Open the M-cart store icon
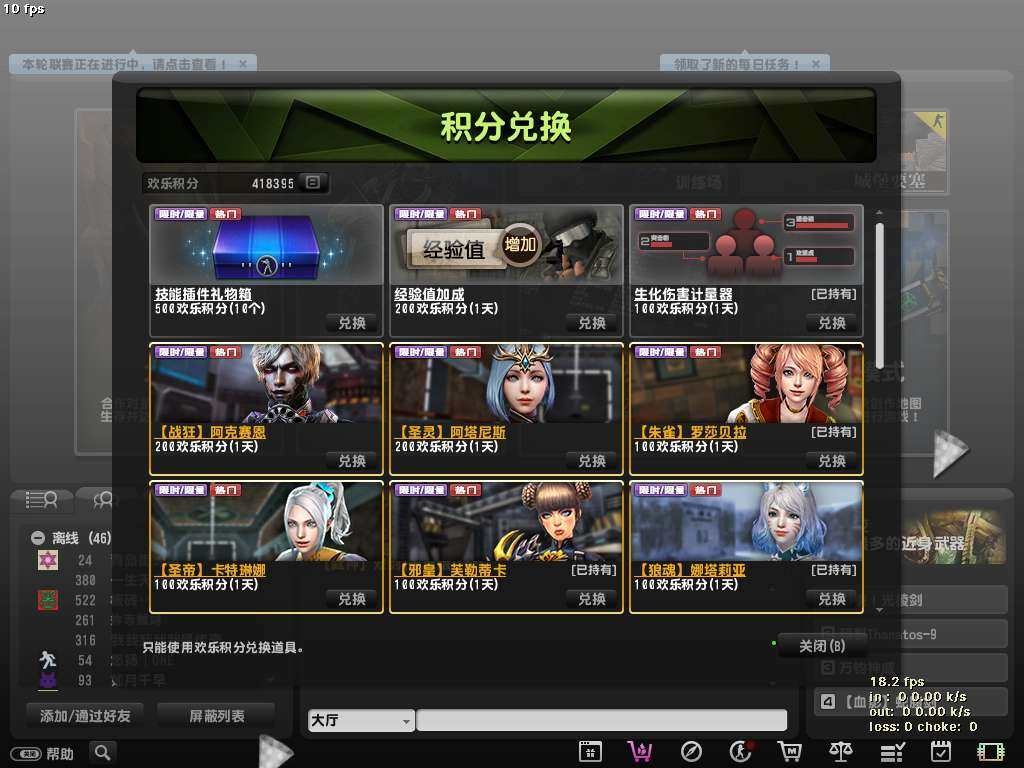This screenshot has width=1024, height=768. point(790,751)
